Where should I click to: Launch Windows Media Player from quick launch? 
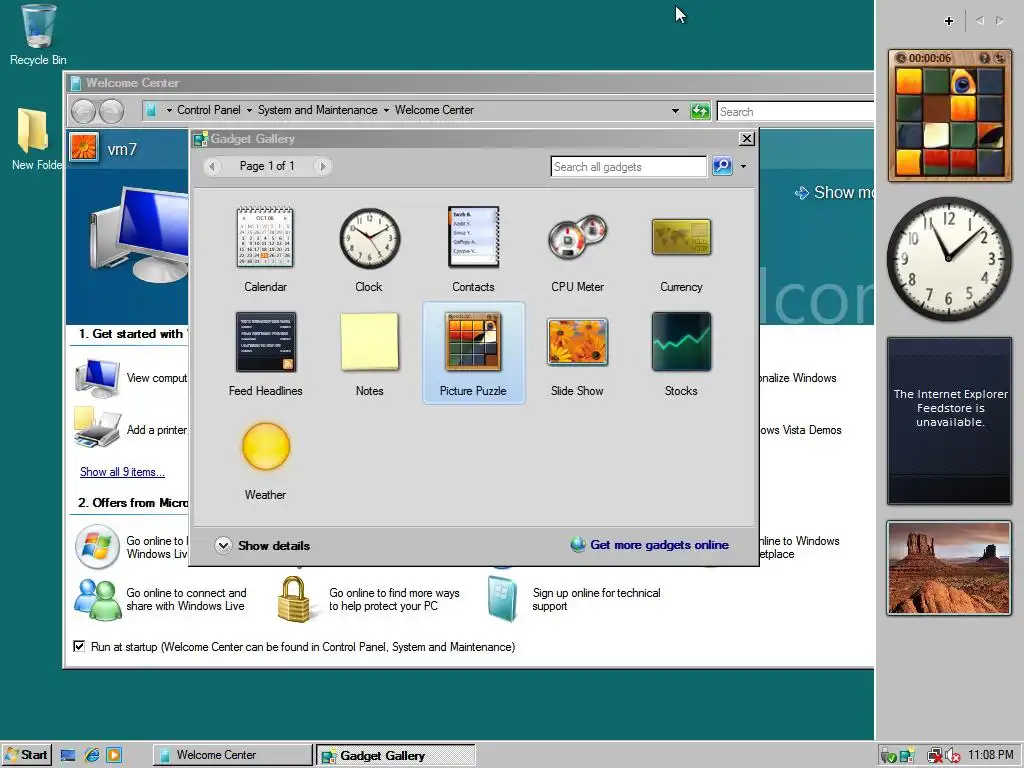click(x=114, y=756)
